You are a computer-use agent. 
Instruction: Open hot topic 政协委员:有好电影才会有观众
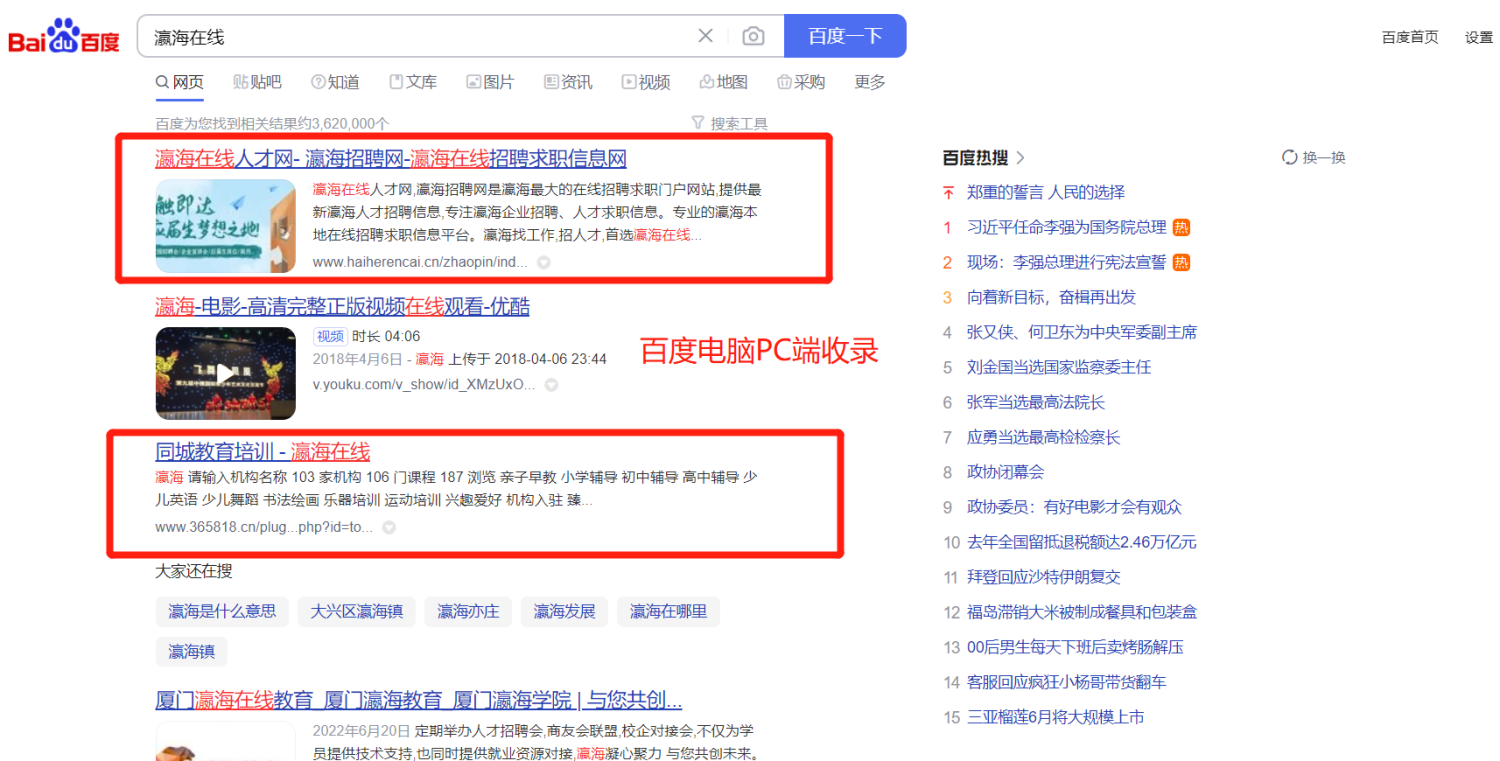pyautogui.click(x=1074, y=507)
